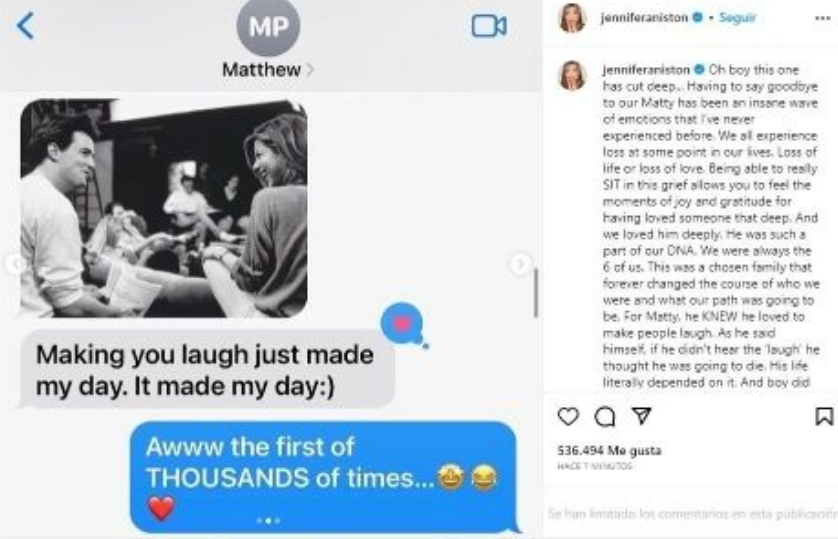Open comments via speech bubble icon
The image size is (838, 539).
click(604, 417)
